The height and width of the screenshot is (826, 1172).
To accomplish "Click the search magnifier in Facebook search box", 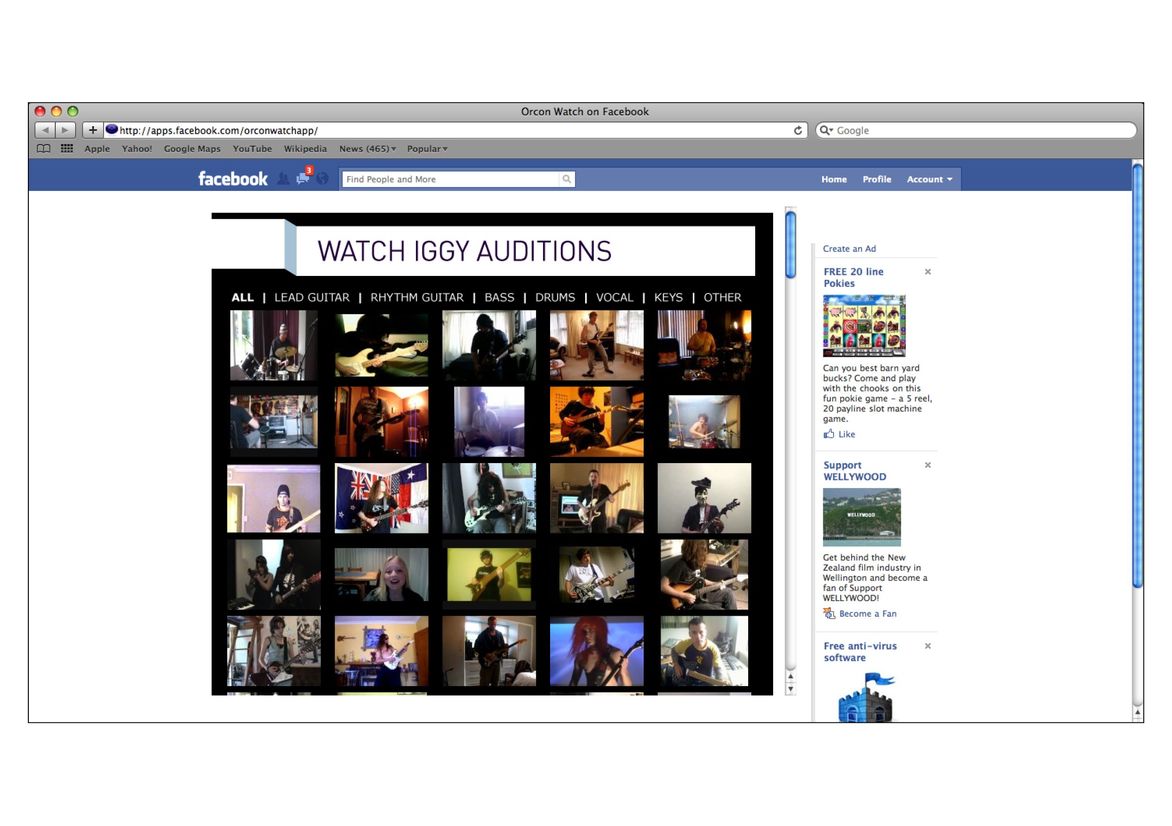I will 567,180.
